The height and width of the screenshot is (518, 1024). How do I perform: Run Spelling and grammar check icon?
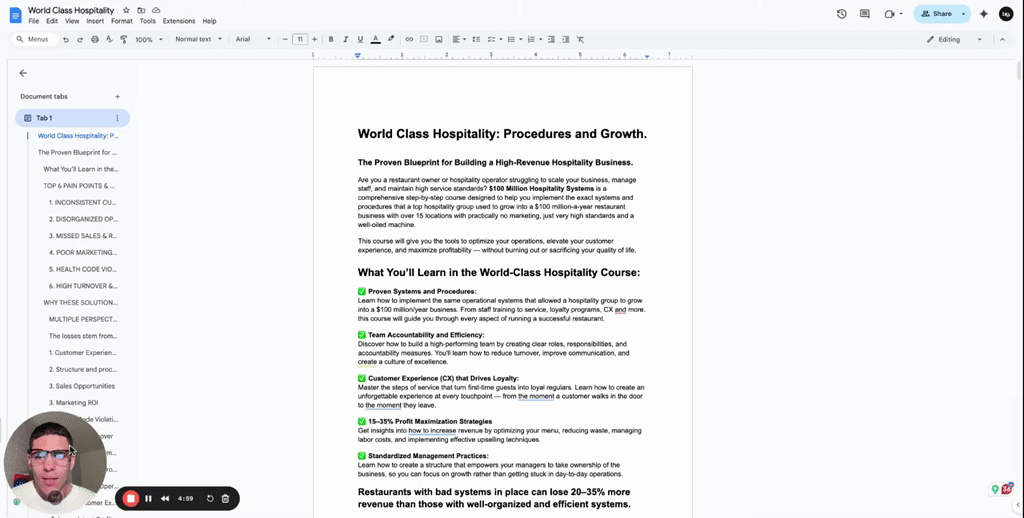coord(109,39)
